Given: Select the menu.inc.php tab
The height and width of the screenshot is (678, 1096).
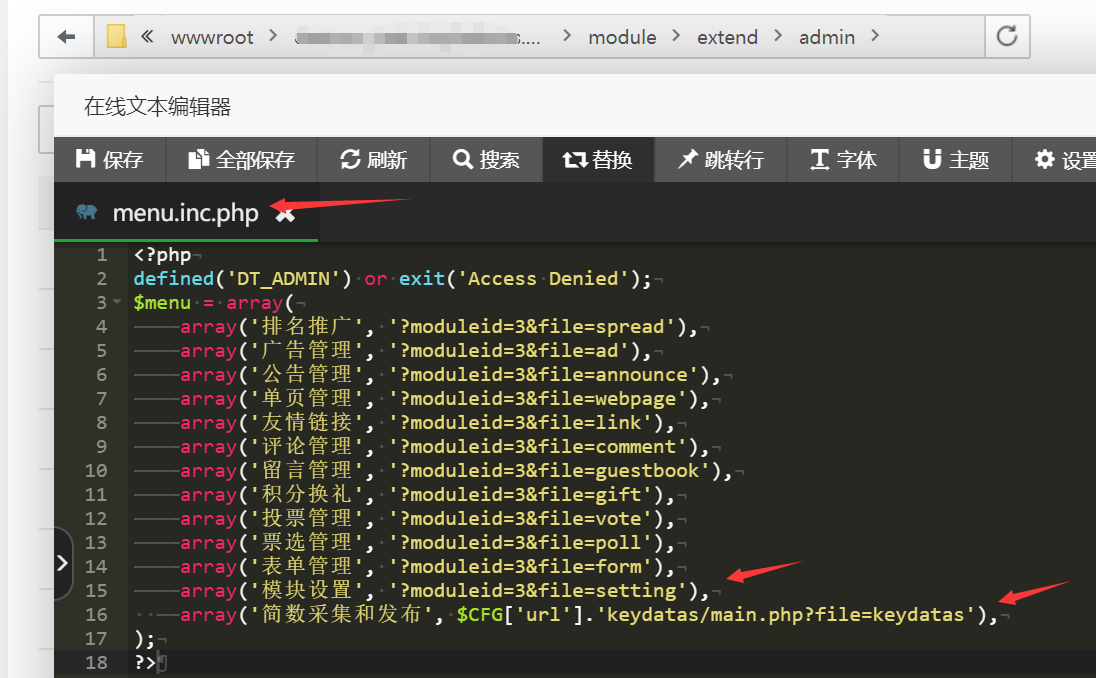Looking at the screenshot, I should (x=185, y=212).
